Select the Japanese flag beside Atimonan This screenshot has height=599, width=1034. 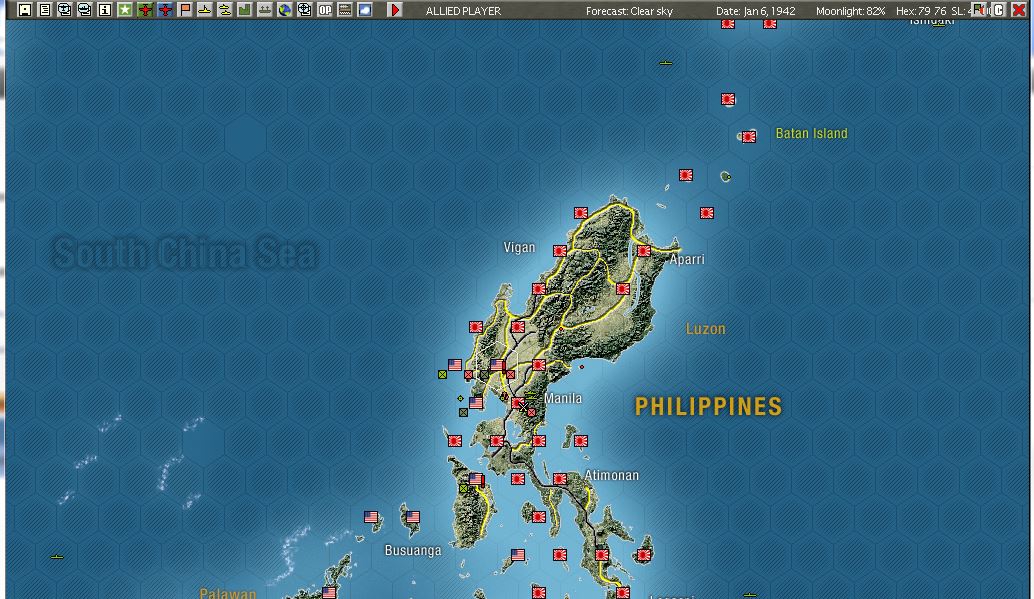click(x=560, y=479)
